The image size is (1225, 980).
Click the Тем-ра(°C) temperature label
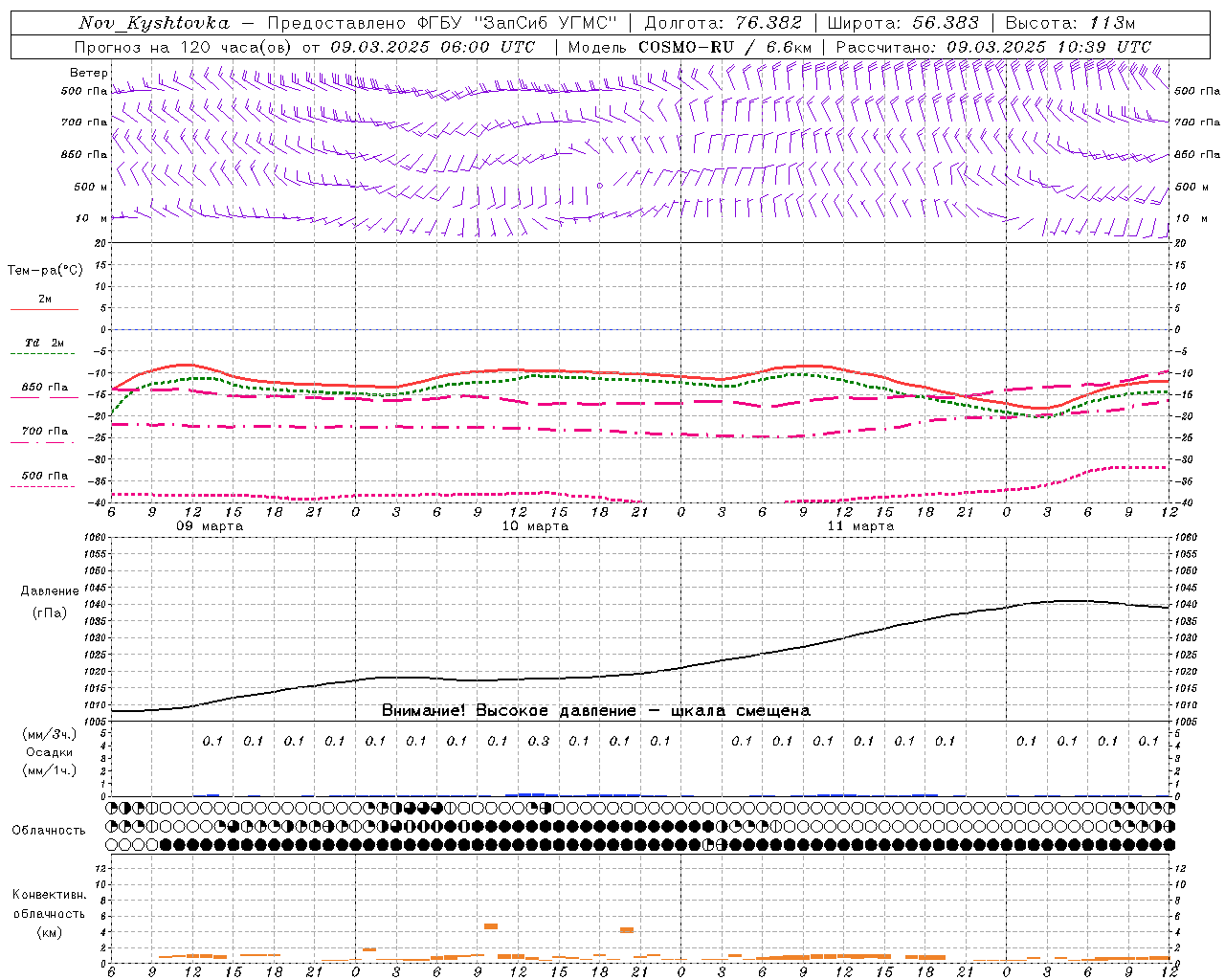tap(45, 271)
